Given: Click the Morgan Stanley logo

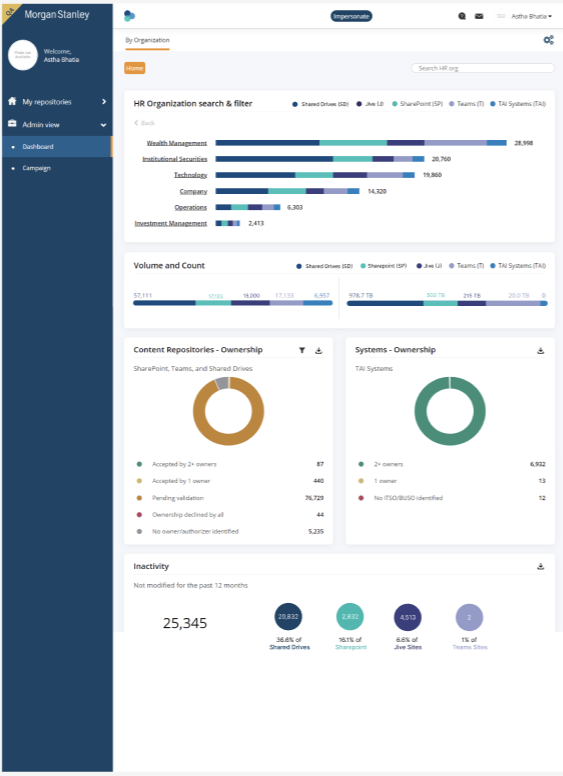Looking at the screenshot, I should (56, 14).
